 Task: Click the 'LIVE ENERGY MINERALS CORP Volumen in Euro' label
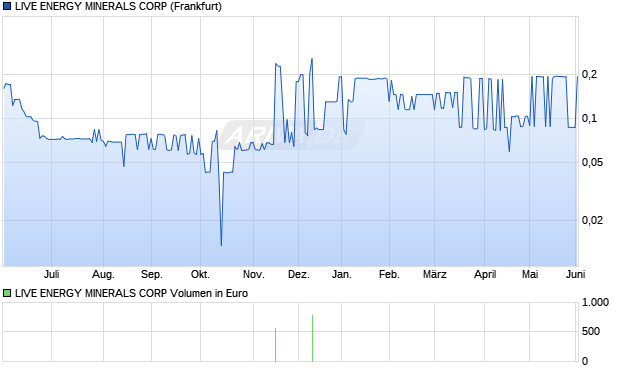point(131,293)
